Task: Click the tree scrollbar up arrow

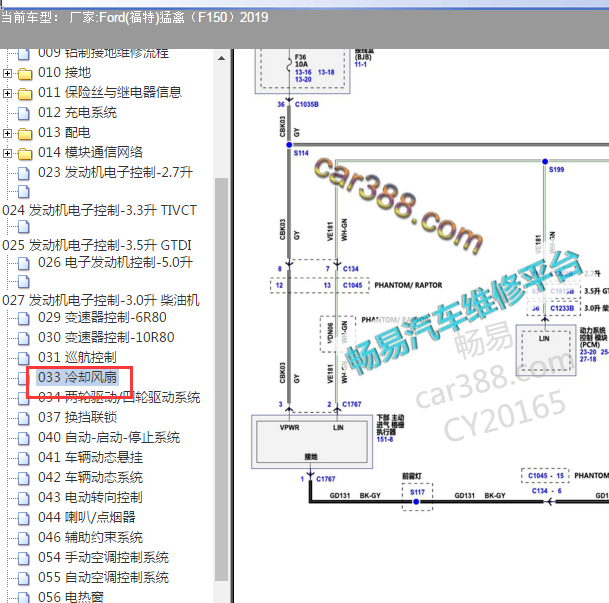Action: pyautogui.click(x=221, y=59)
